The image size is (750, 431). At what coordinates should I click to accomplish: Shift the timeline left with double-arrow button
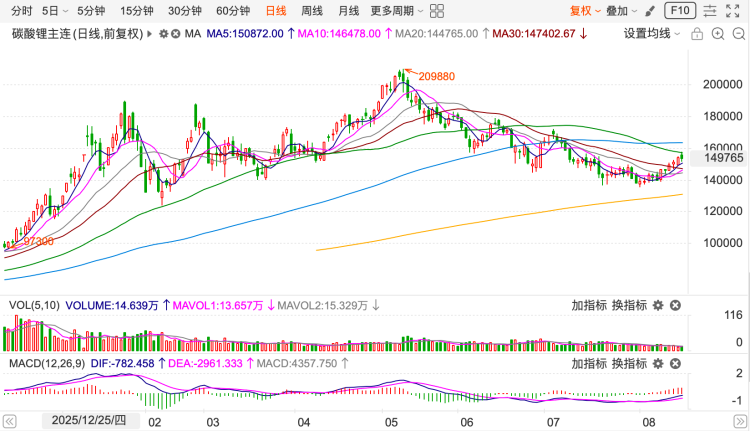[9, 422]
